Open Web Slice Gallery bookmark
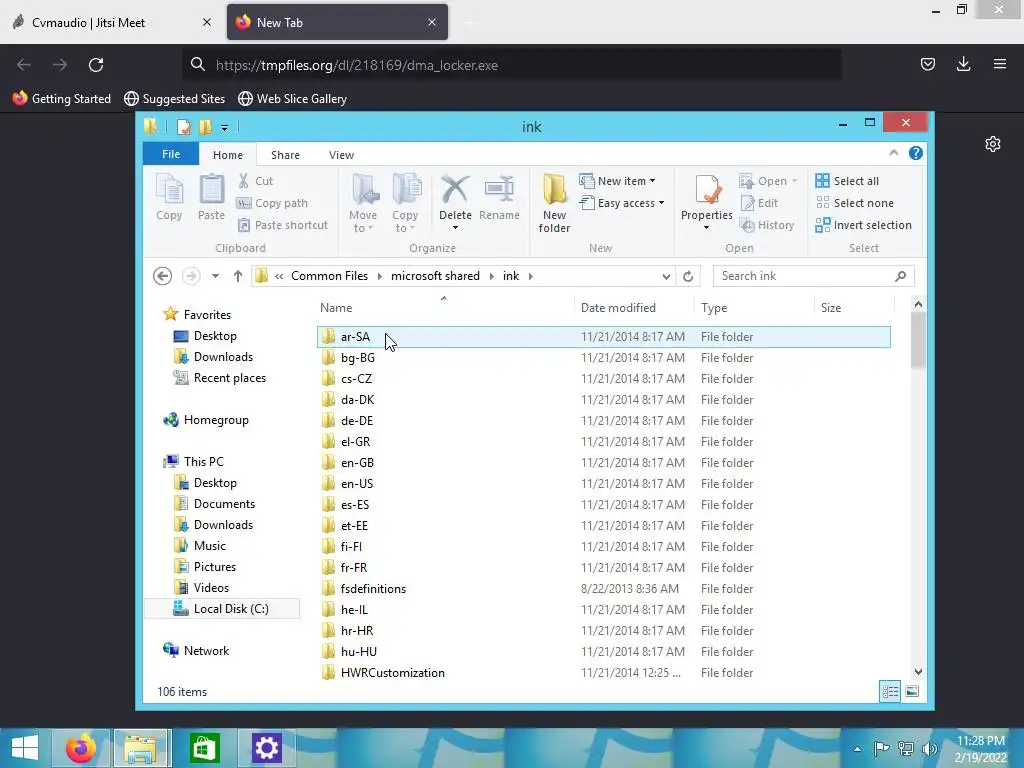The height and width of the screenshot is (768, 1024). [293, 99]
